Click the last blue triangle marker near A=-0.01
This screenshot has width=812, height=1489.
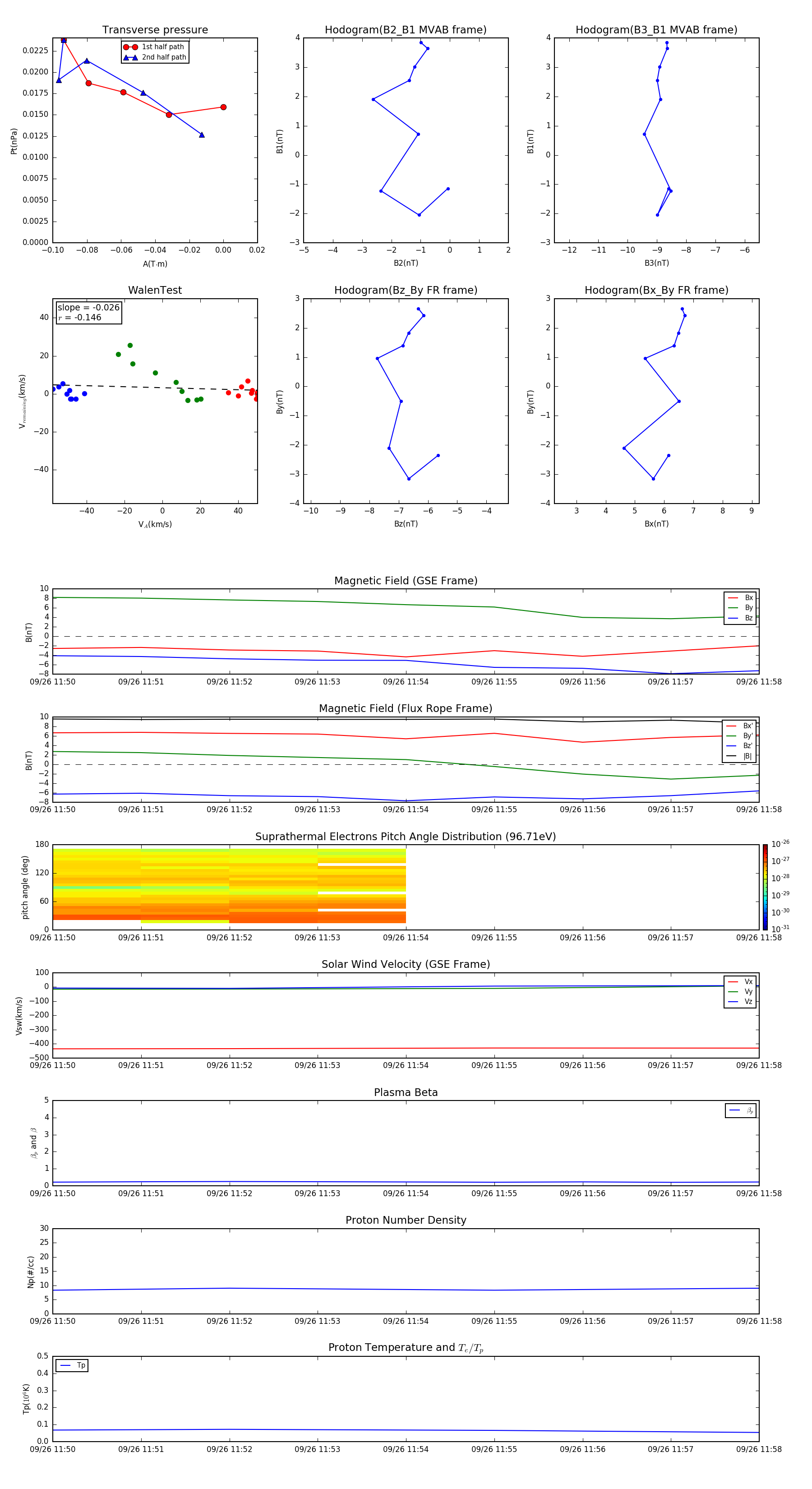tap(202, 134)
